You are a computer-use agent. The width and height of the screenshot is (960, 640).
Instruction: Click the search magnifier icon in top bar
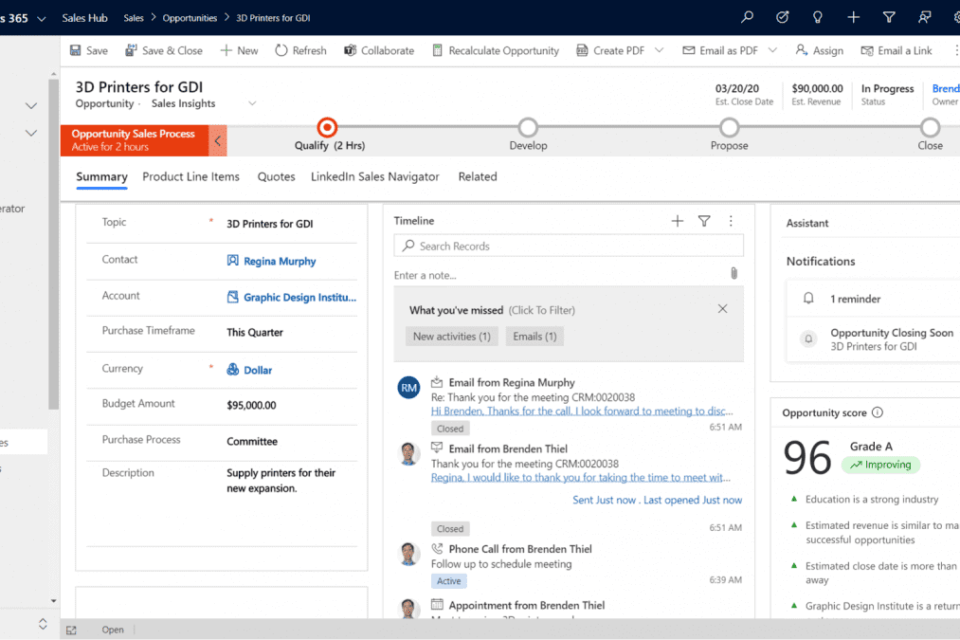747,17
